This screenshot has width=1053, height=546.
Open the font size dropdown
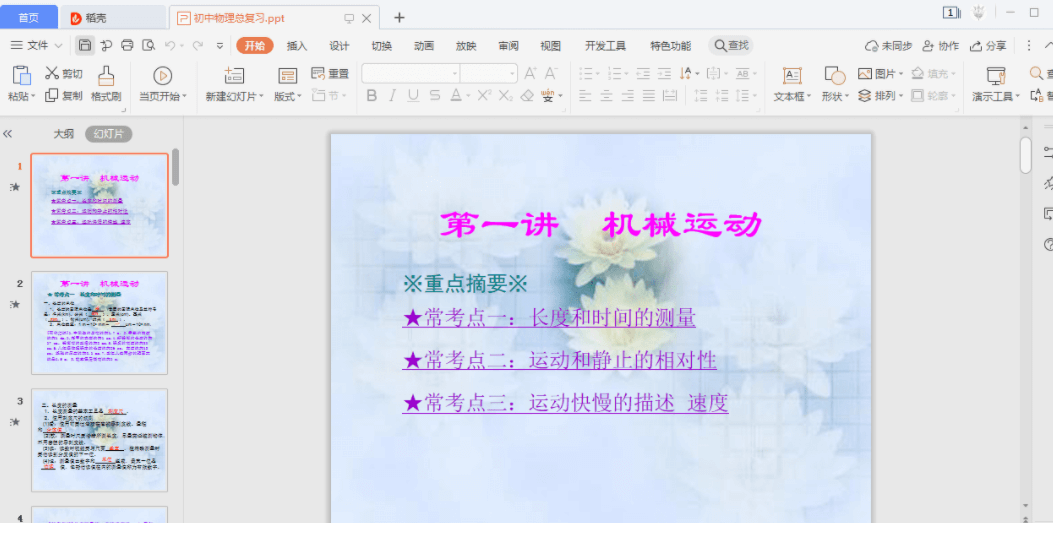point(512,73)
